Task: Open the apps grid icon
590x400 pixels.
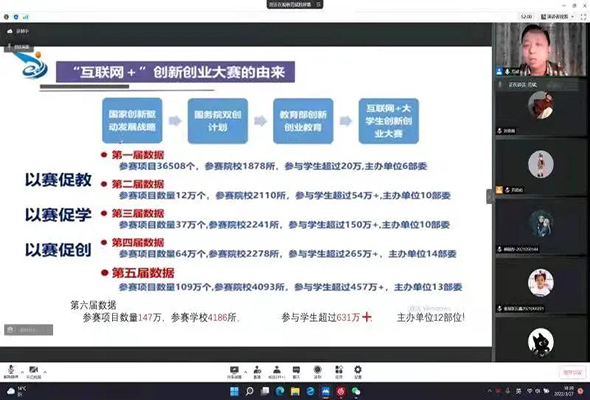Action: point(339,372)
